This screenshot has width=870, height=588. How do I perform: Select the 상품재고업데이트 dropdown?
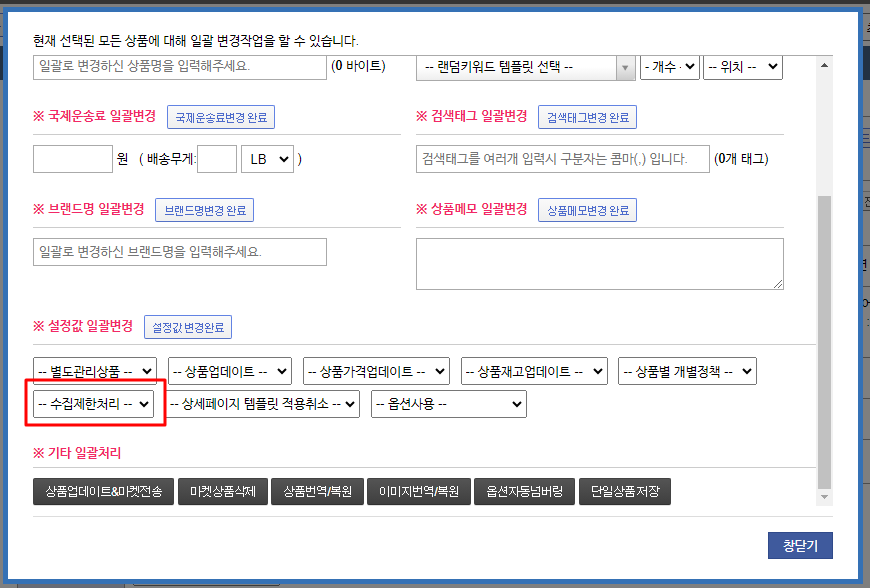click(x=534, y=371)
